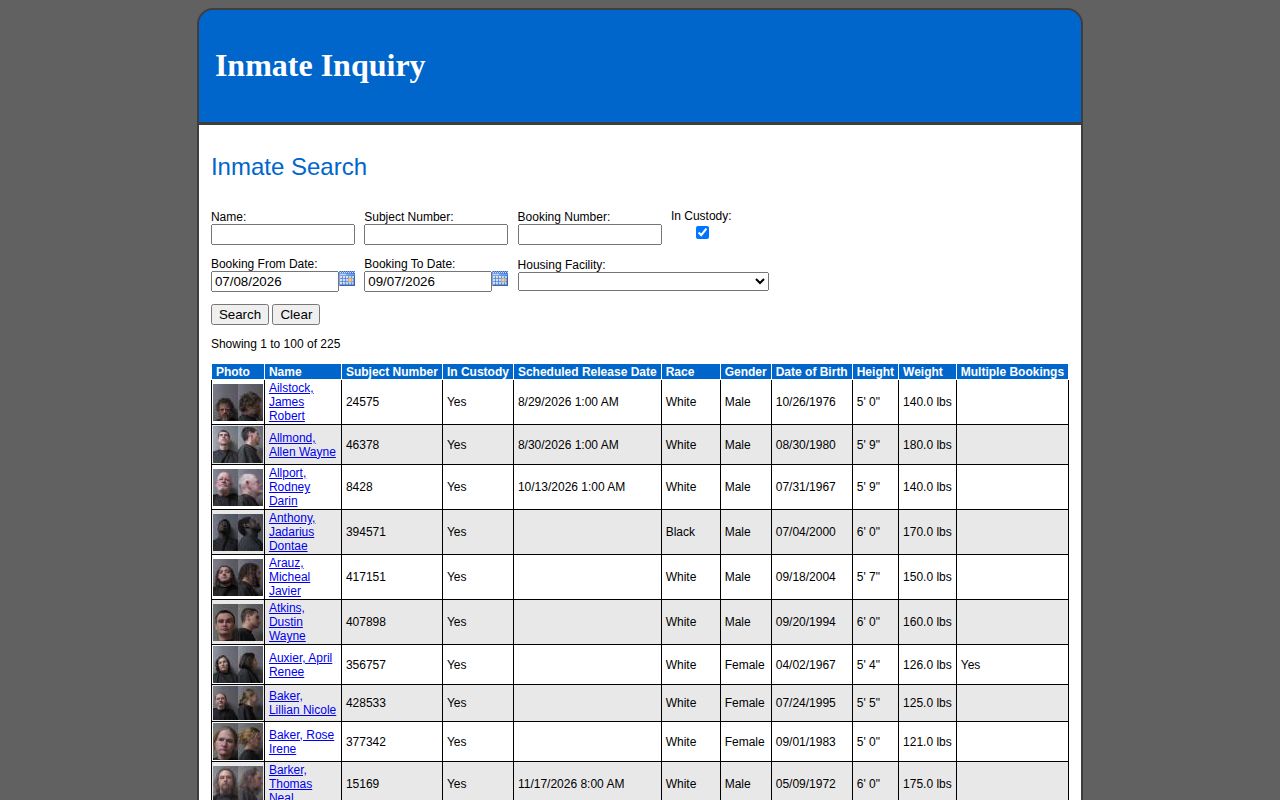Click the Booking From Date field
This screenshot has width=1280, height=800.
pos(275,282)
